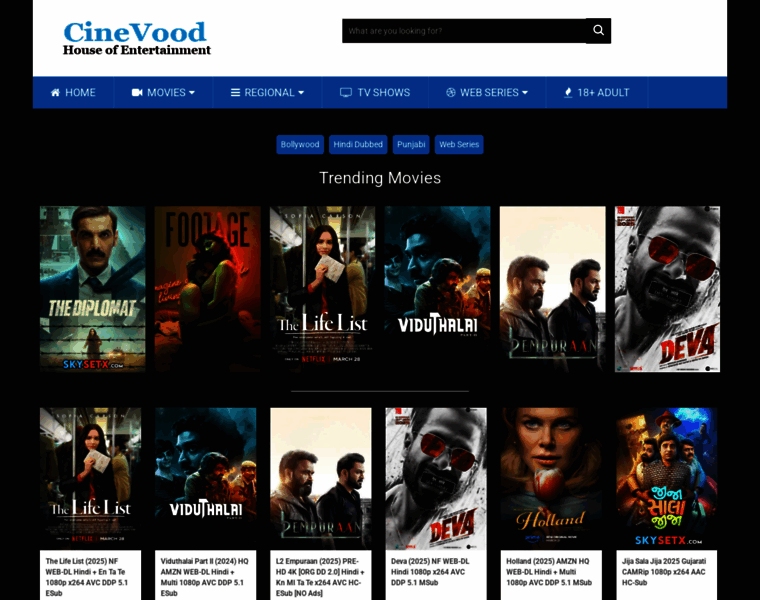Click the Bollywood category button

(300, 144)
